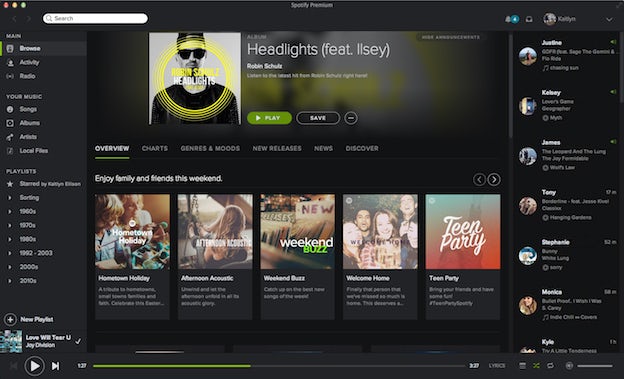
Task: Open the Teen Party playlist cover
Action: pos(463,232)
